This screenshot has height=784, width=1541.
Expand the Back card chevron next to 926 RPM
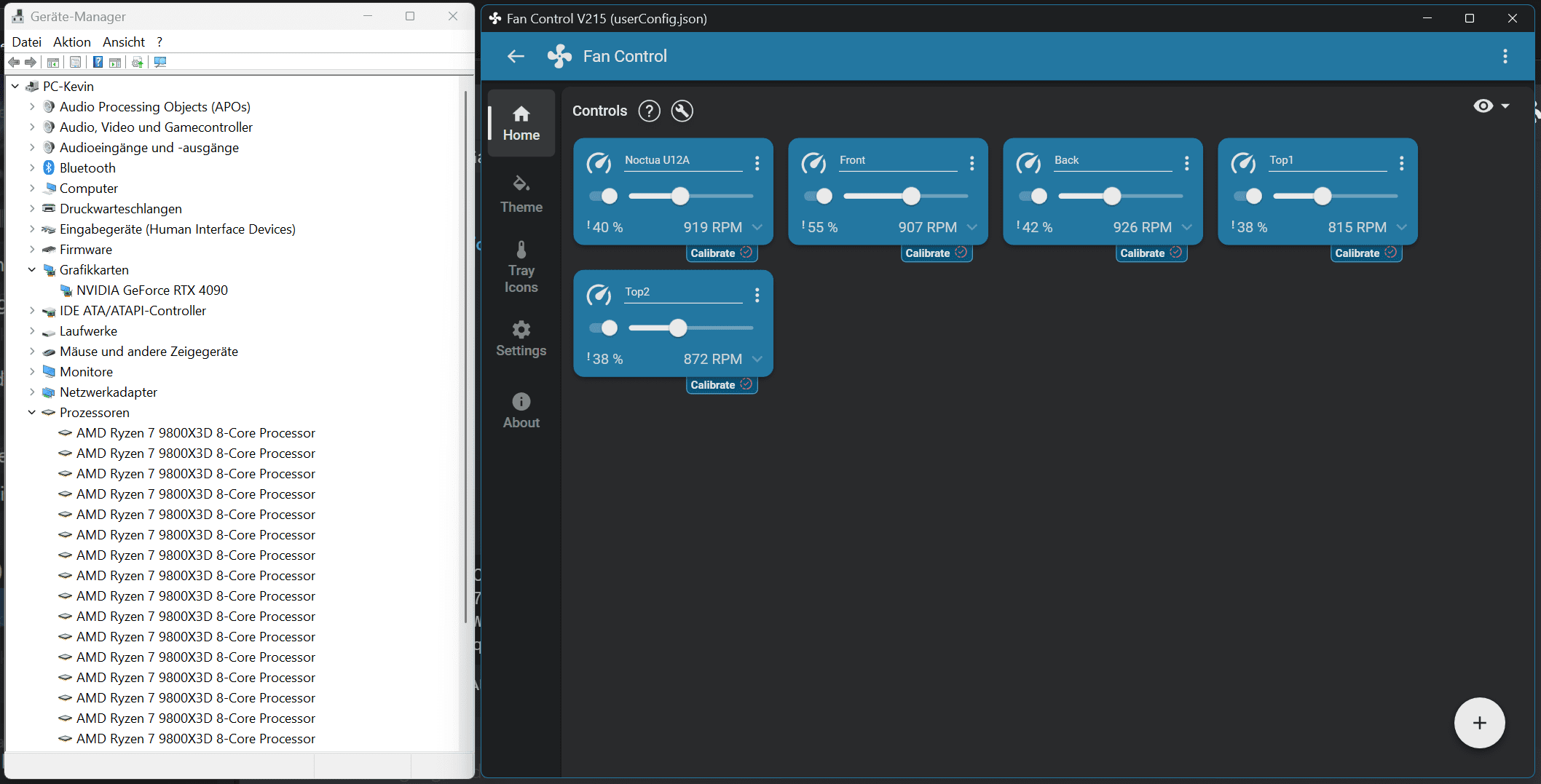[1187, 227]
